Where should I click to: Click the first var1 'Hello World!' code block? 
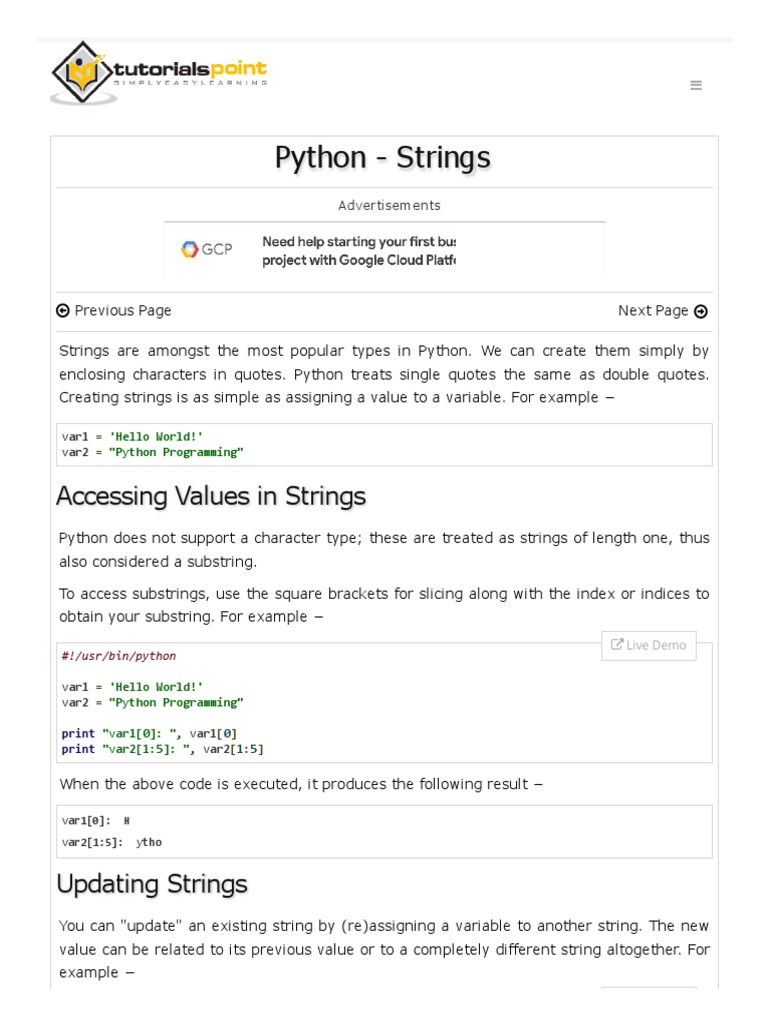coord(133,436)
